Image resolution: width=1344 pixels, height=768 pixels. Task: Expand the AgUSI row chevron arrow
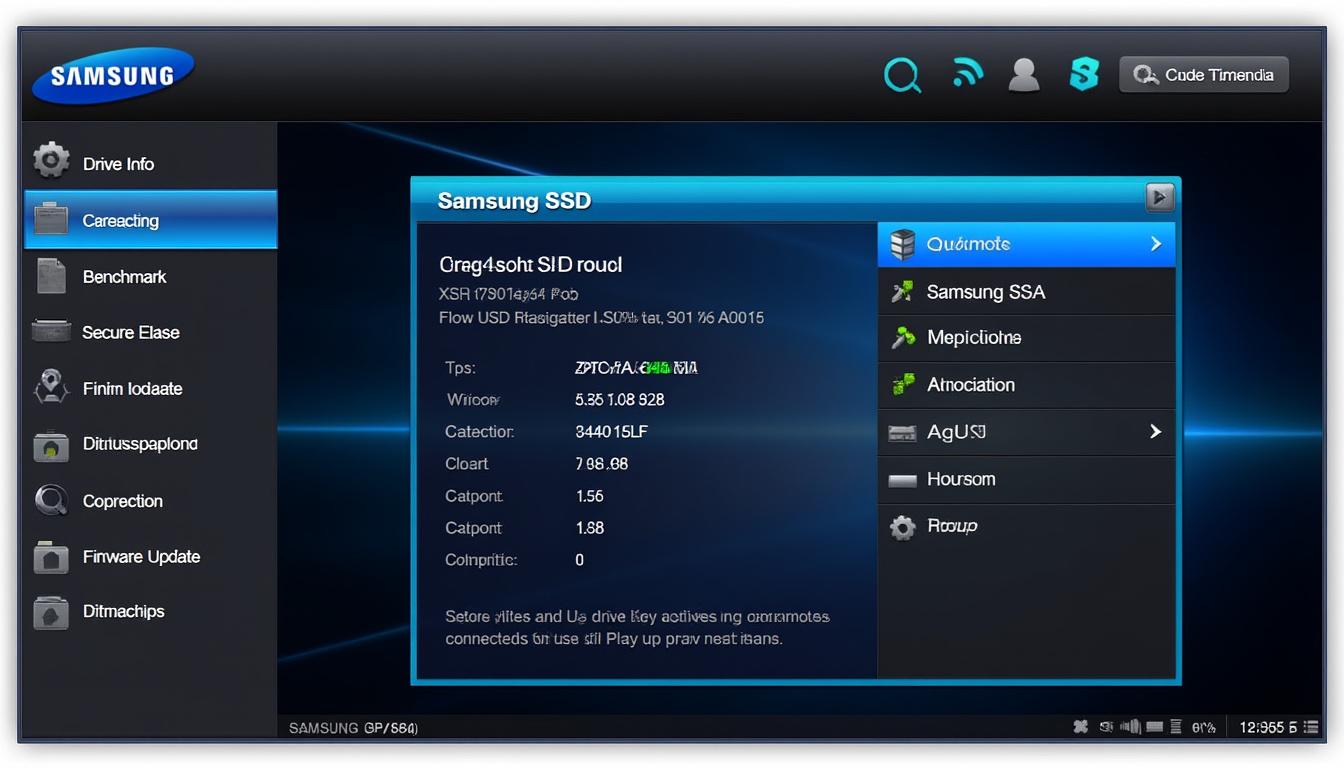[1156, 432]
